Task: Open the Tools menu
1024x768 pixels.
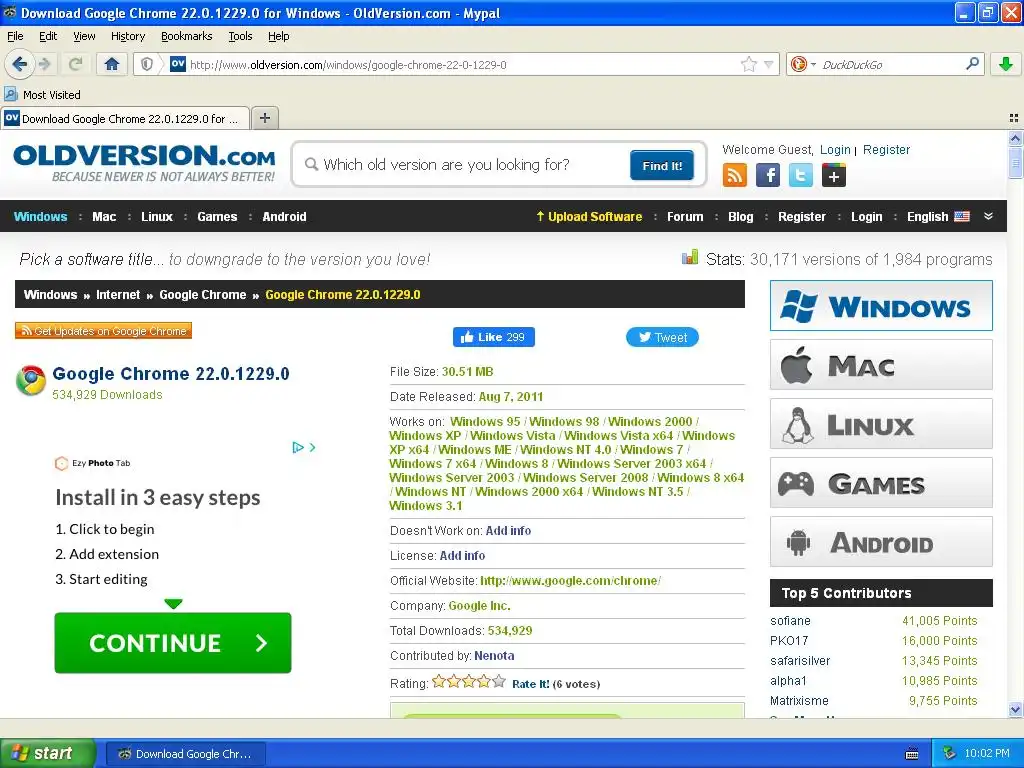Action: 240,36
